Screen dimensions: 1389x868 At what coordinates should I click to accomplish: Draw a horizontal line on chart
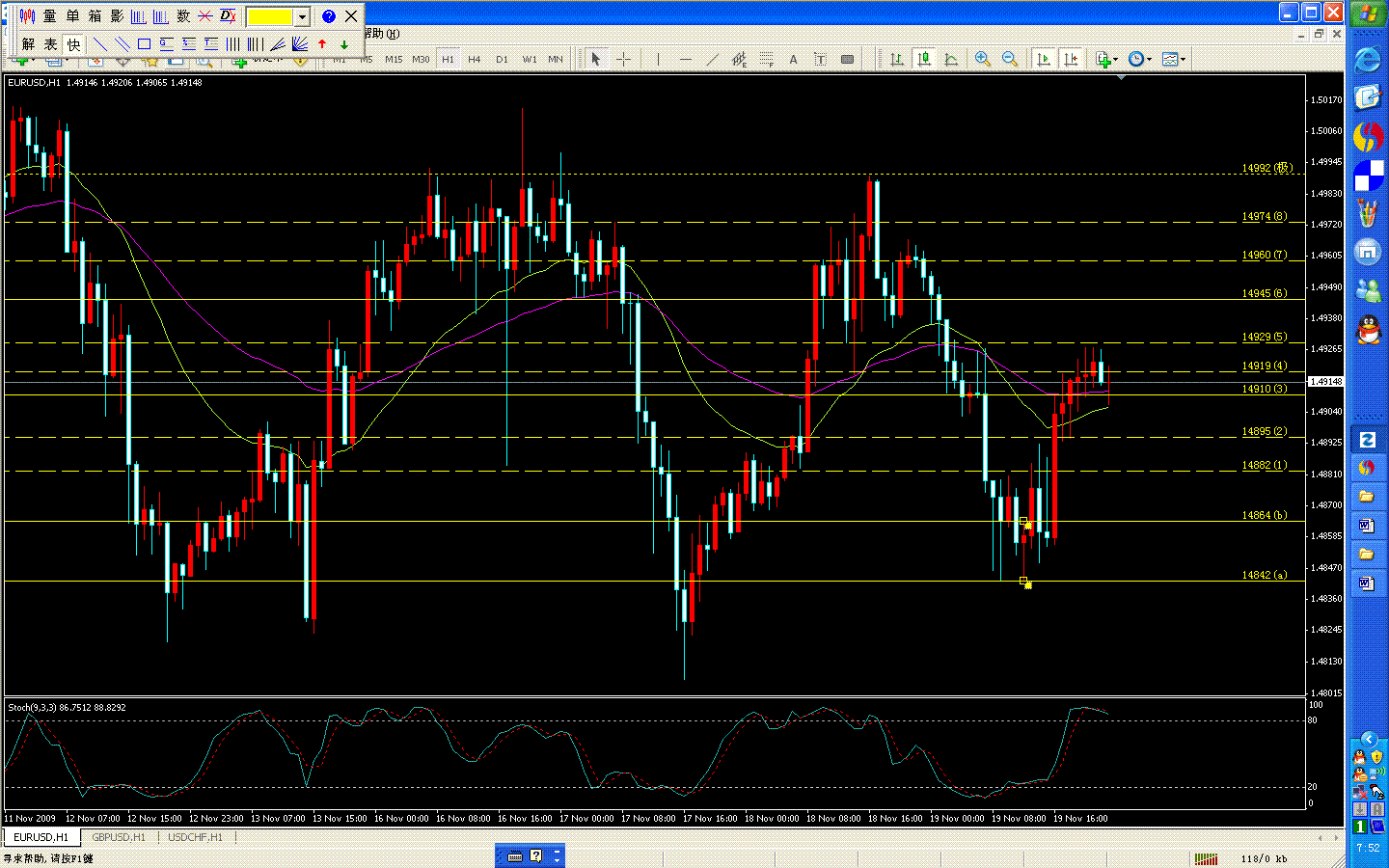(685, 60)
